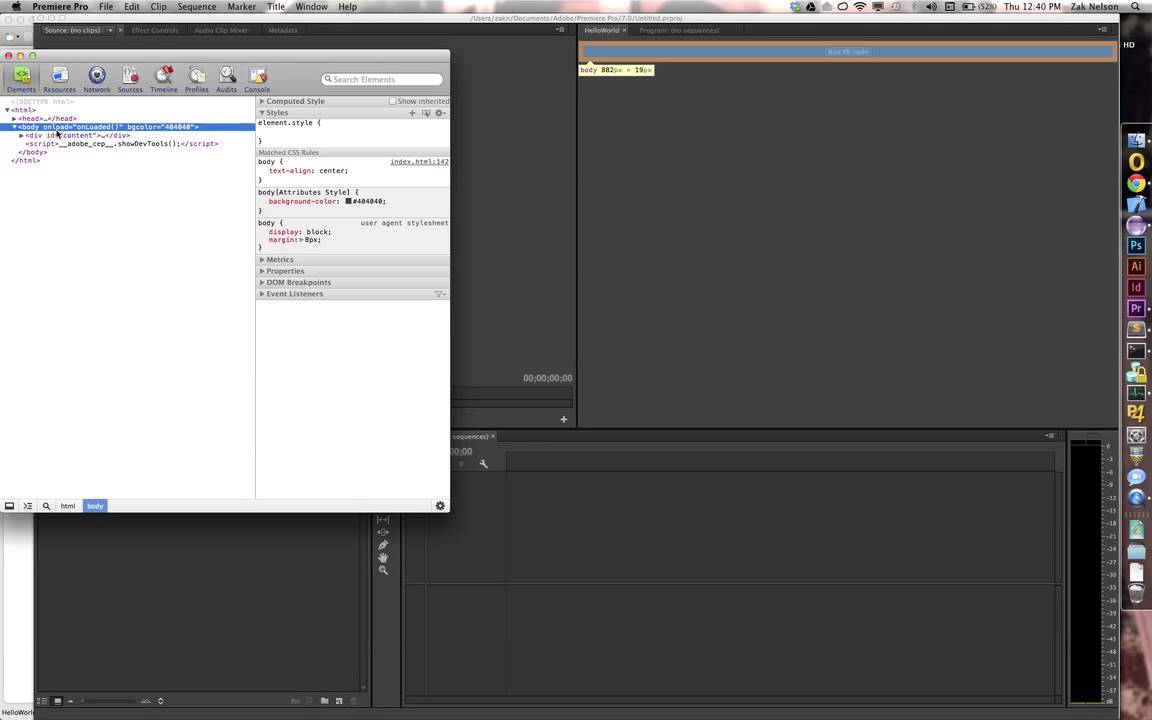Switch Project panel to list view
Viewport: 1152px width, 720px height.
coord(43,701)
